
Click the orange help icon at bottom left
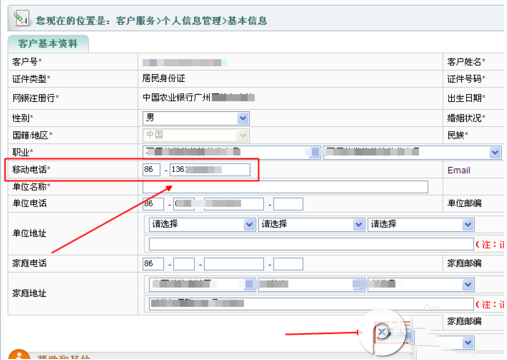pos(19,355)
